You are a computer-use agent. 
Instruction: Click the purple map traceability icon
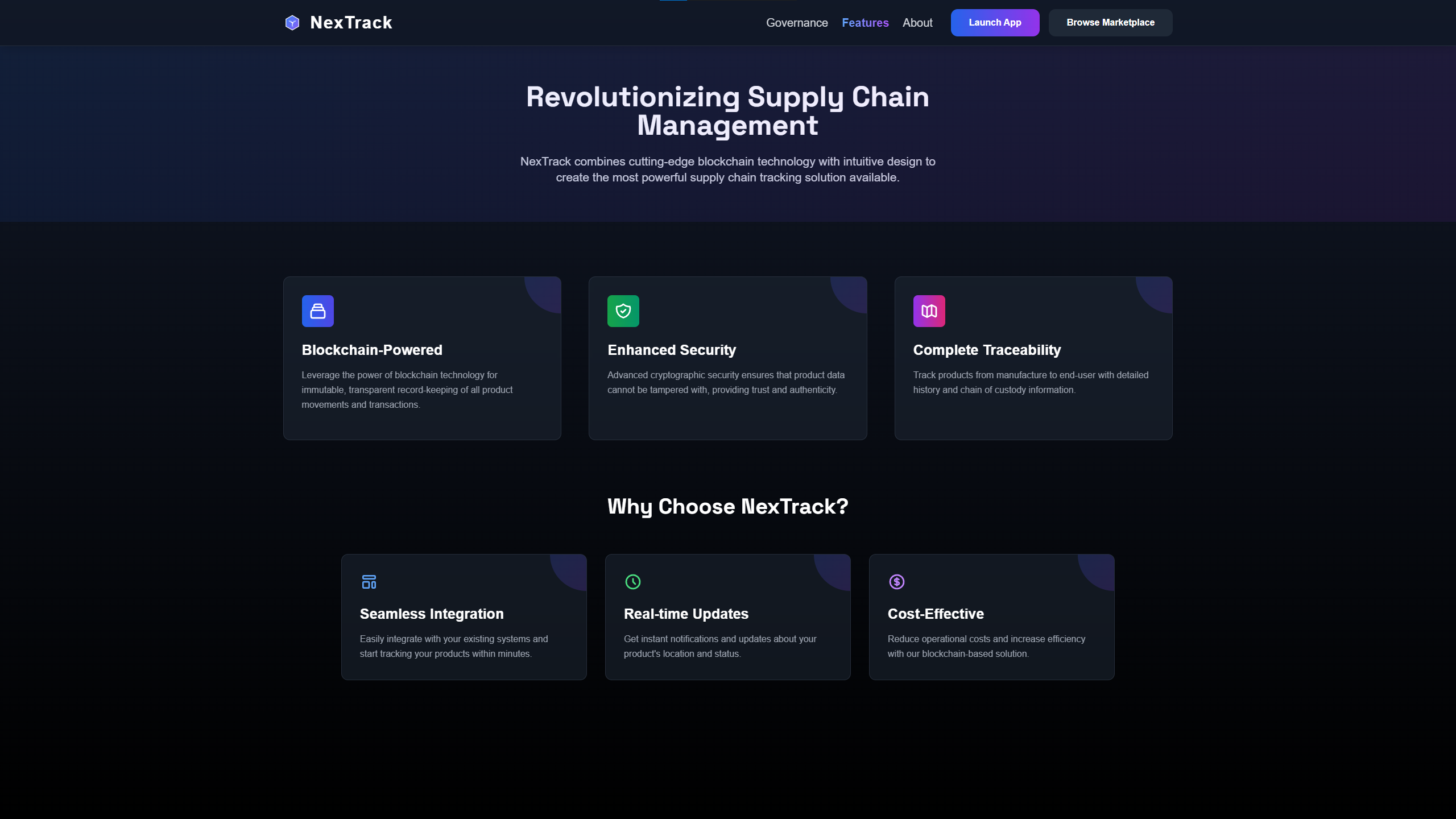(929, 311)
